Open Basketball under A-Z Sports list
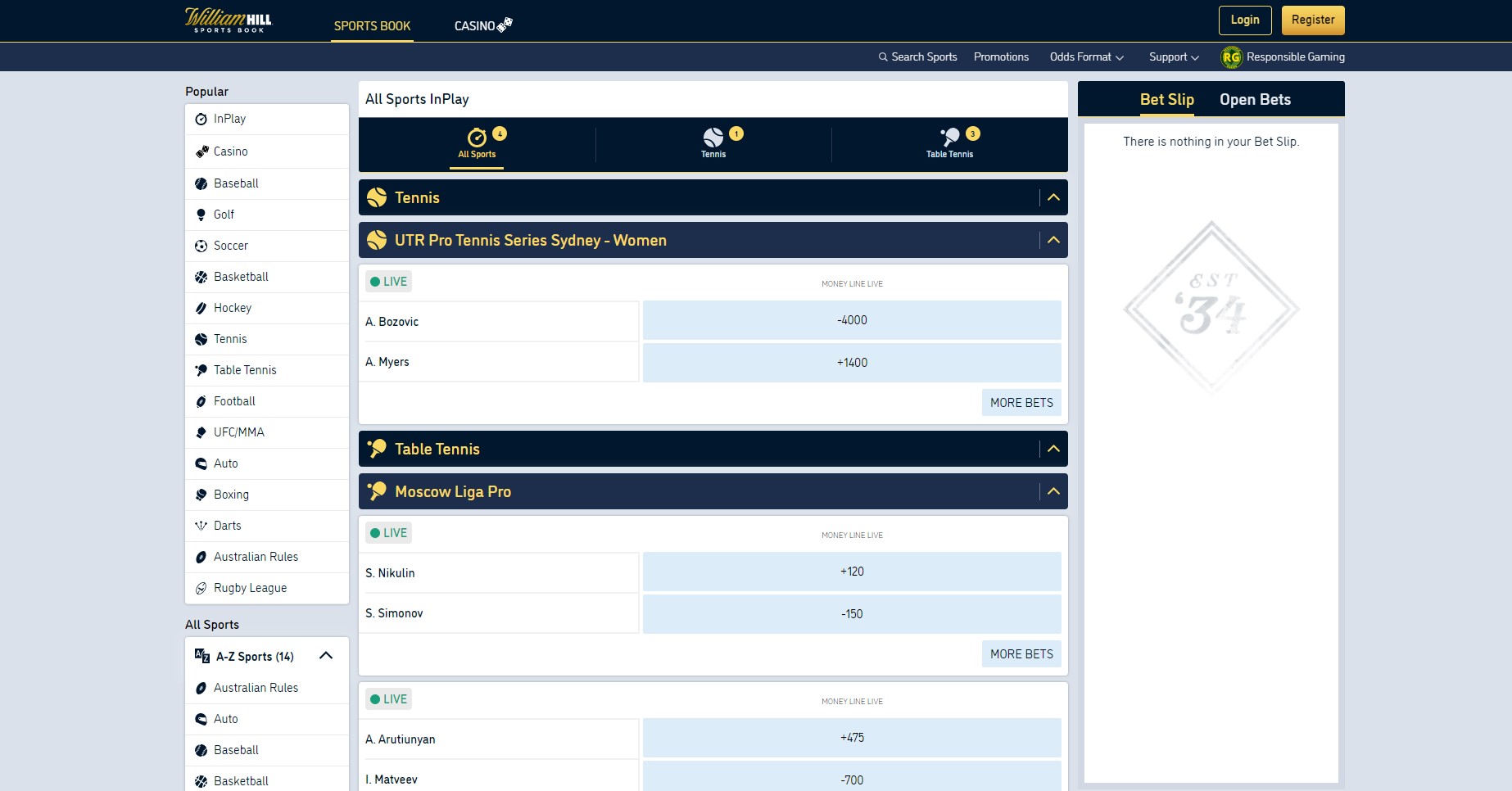The height and width of the screenshot is (791, 1512). click(267, 780)
